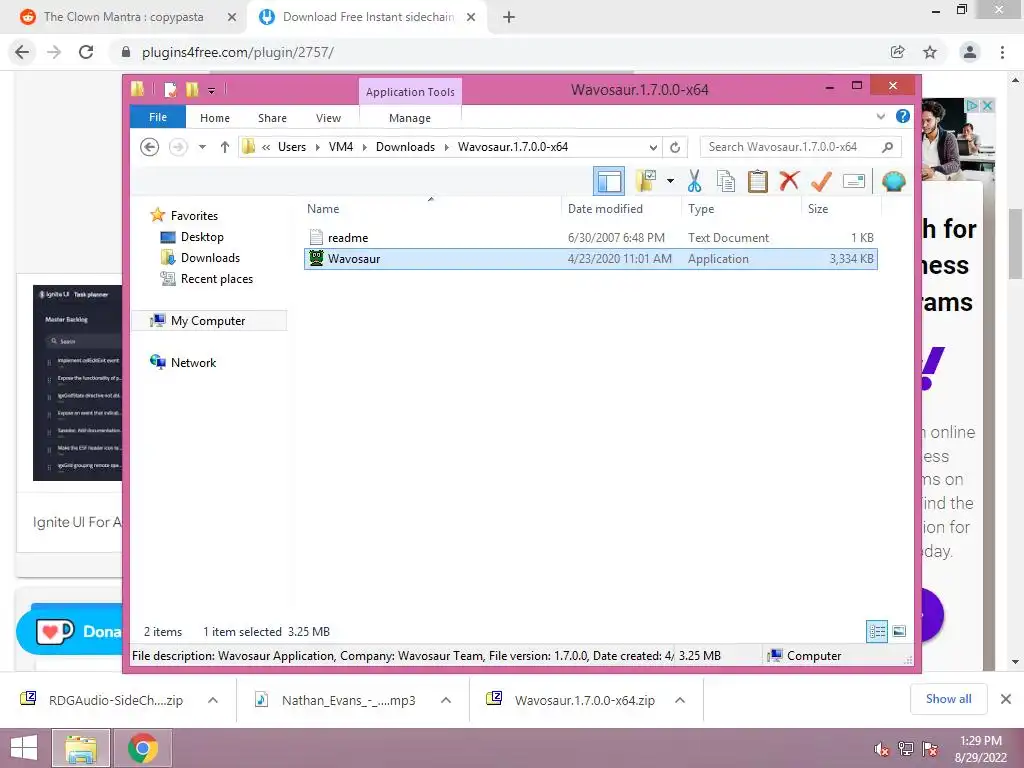Open Quick Access Toolbar customize dropdown

pyautogui.click(x=212, y=90)
